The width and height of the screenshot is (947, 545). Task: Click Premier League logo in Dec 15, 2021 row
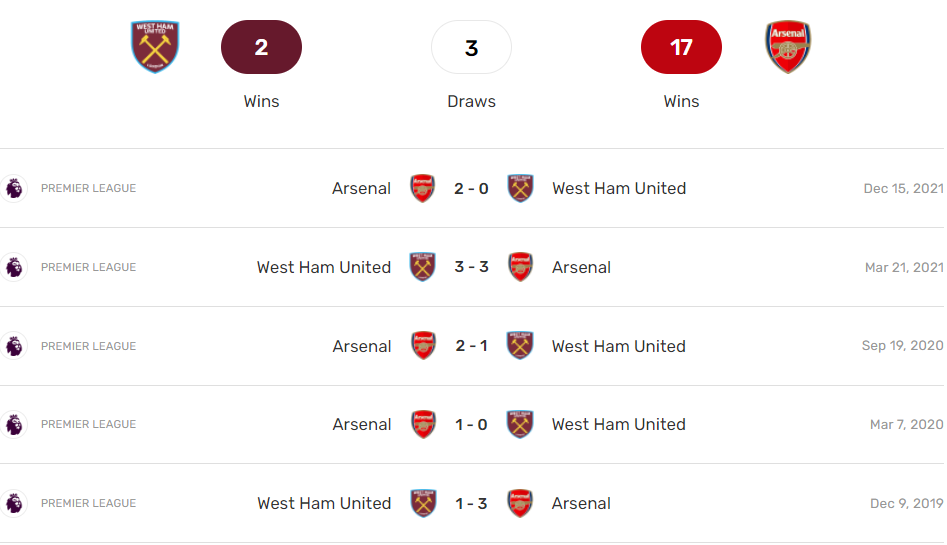click(x=14, y=188)
